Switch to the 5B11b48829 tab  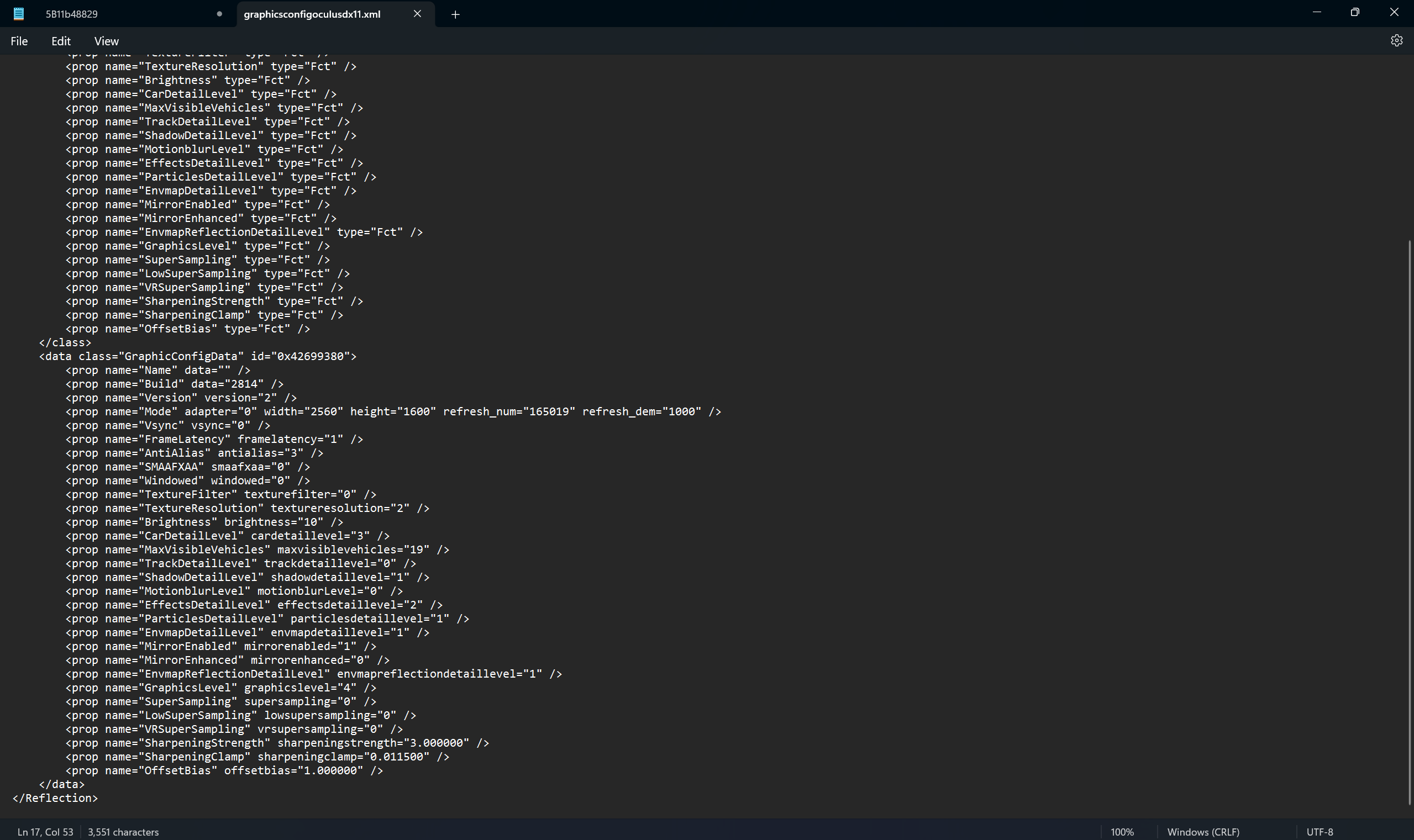point(72,14)
